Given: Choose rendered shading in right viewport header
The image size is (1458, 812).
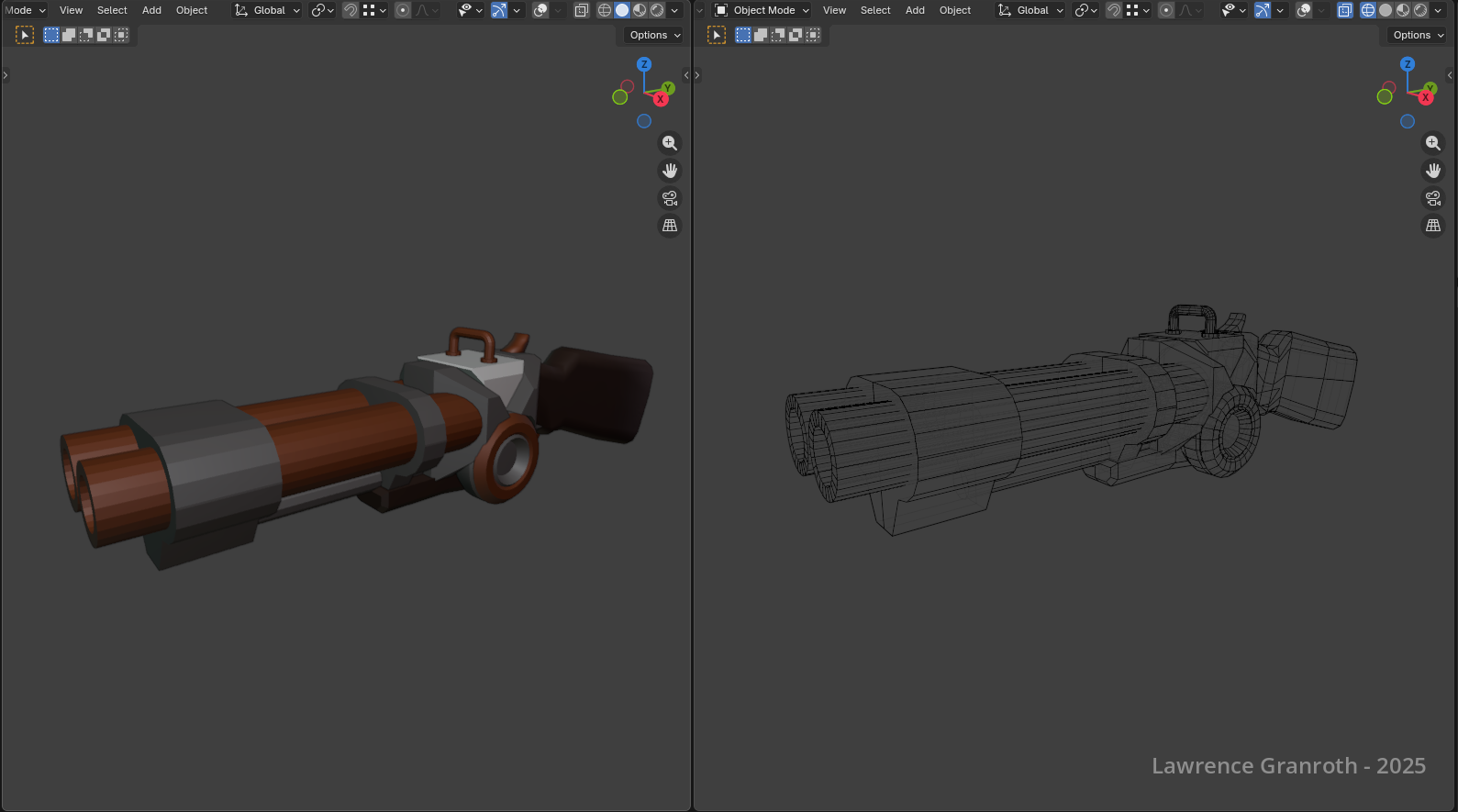Looking at the screenshot, I should coord(1420,10).
